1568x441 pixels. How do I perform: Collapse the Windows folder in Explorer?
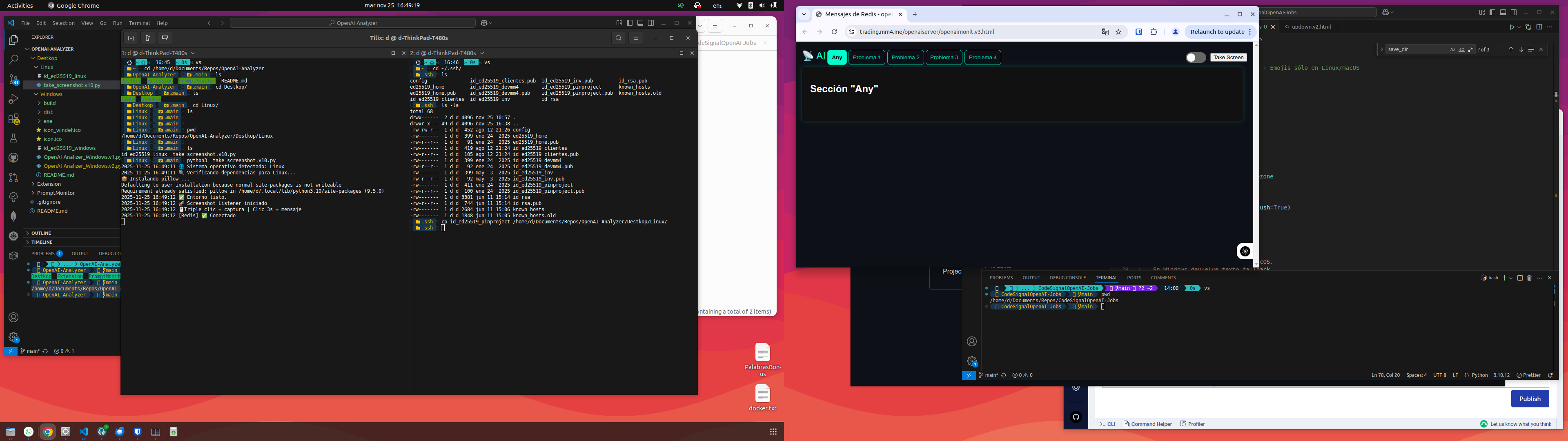pyautogui.click(x=51, y=94)
